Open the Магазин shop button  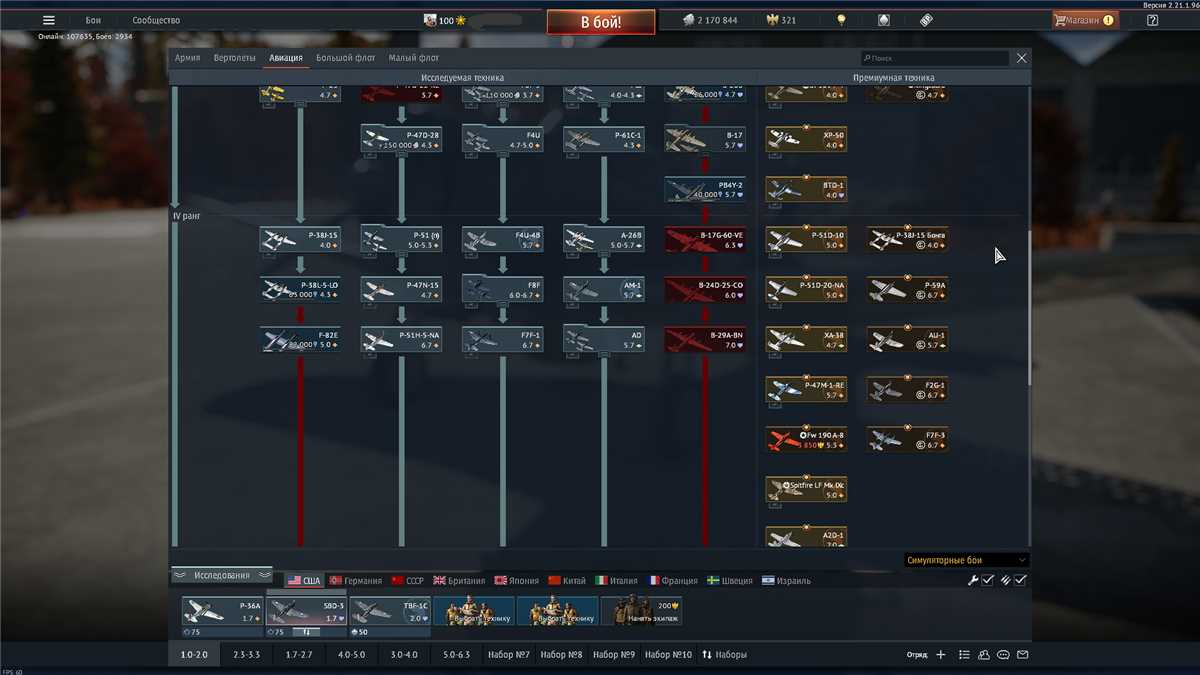click(1085, 20)
